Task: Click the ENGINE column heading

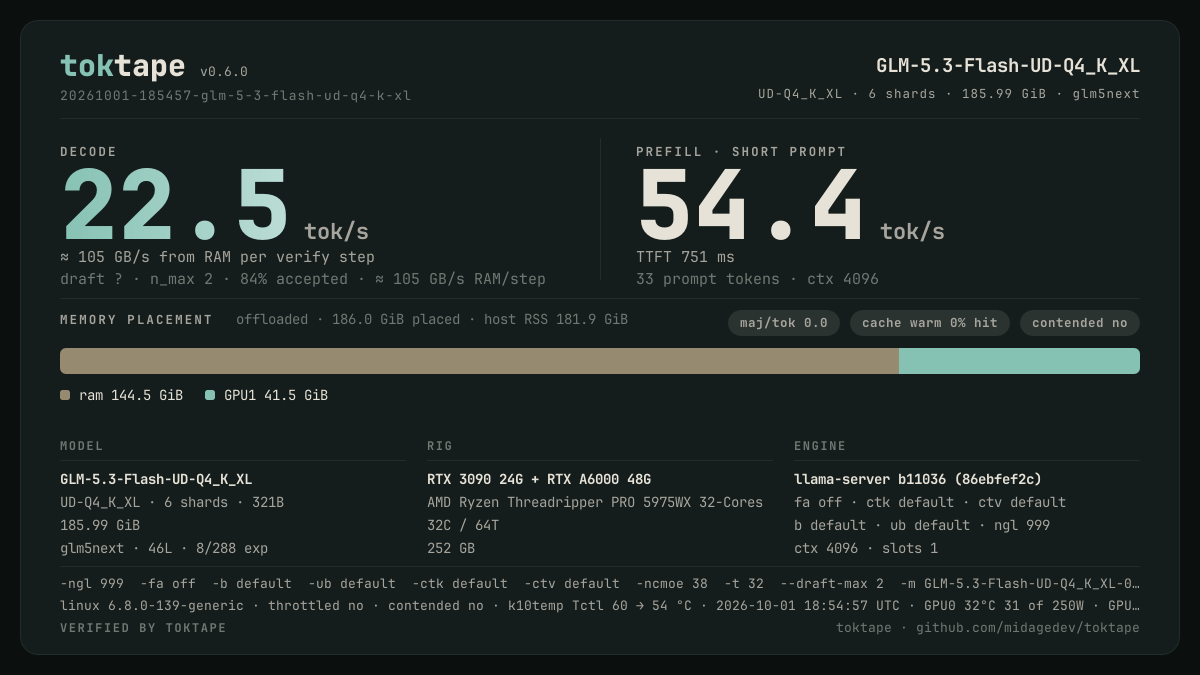Action: 820,446
